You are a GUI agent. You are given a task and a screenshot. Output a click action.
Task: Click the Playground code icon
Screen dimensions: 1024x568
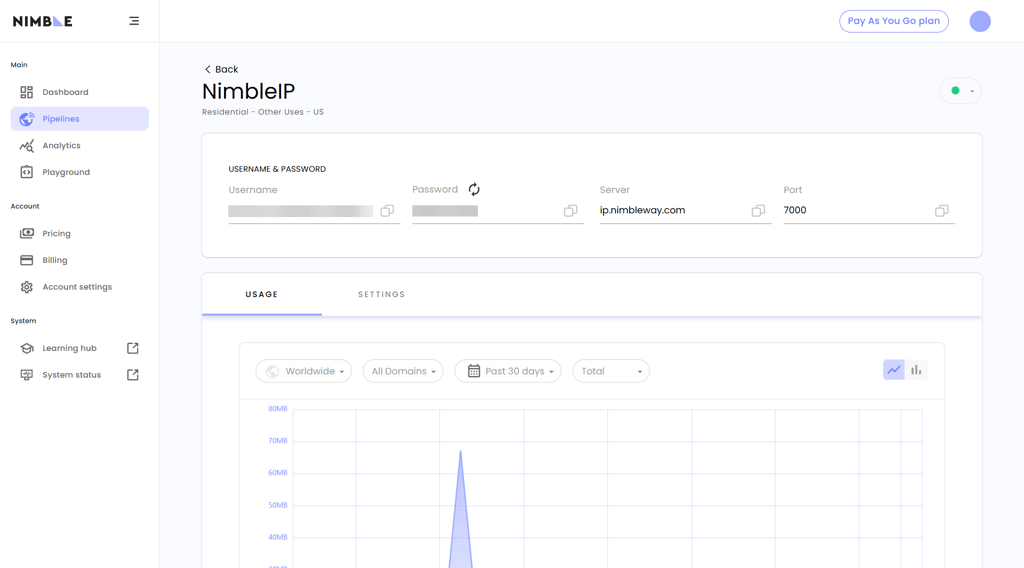[26, 172]
